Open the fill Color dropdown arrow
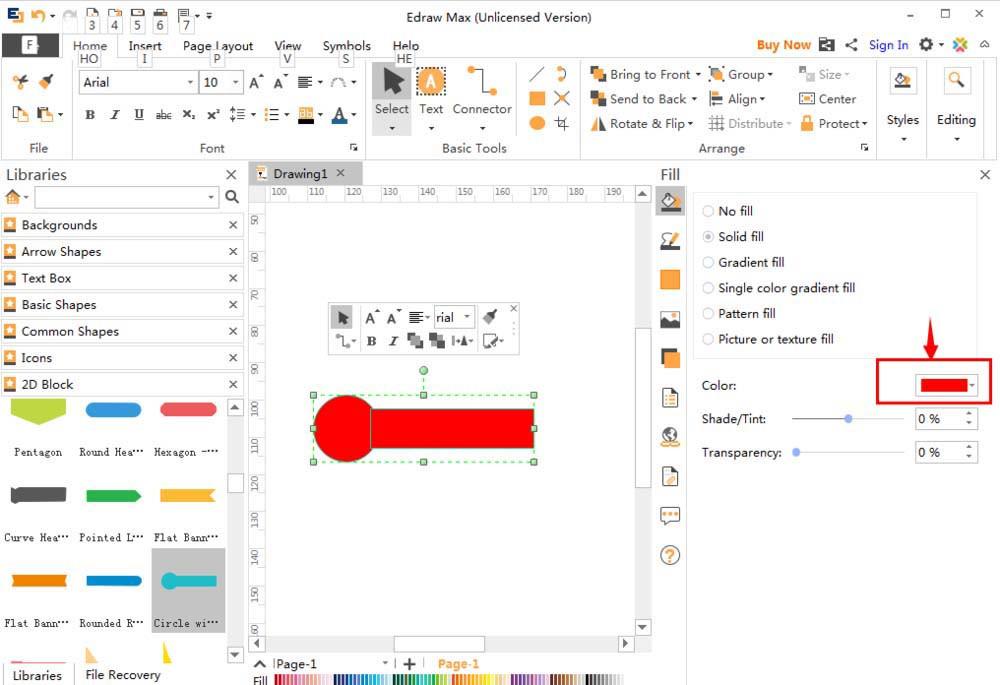 (x=972, y=386)
